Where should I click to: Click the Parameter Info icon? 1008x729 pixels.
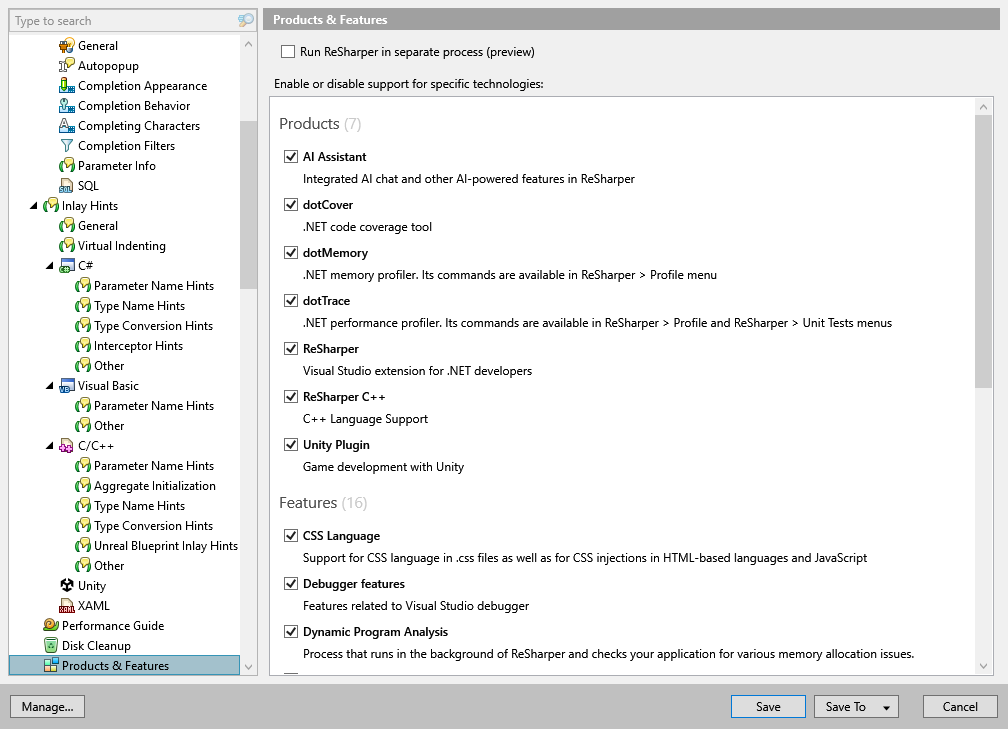pos(66,165)
